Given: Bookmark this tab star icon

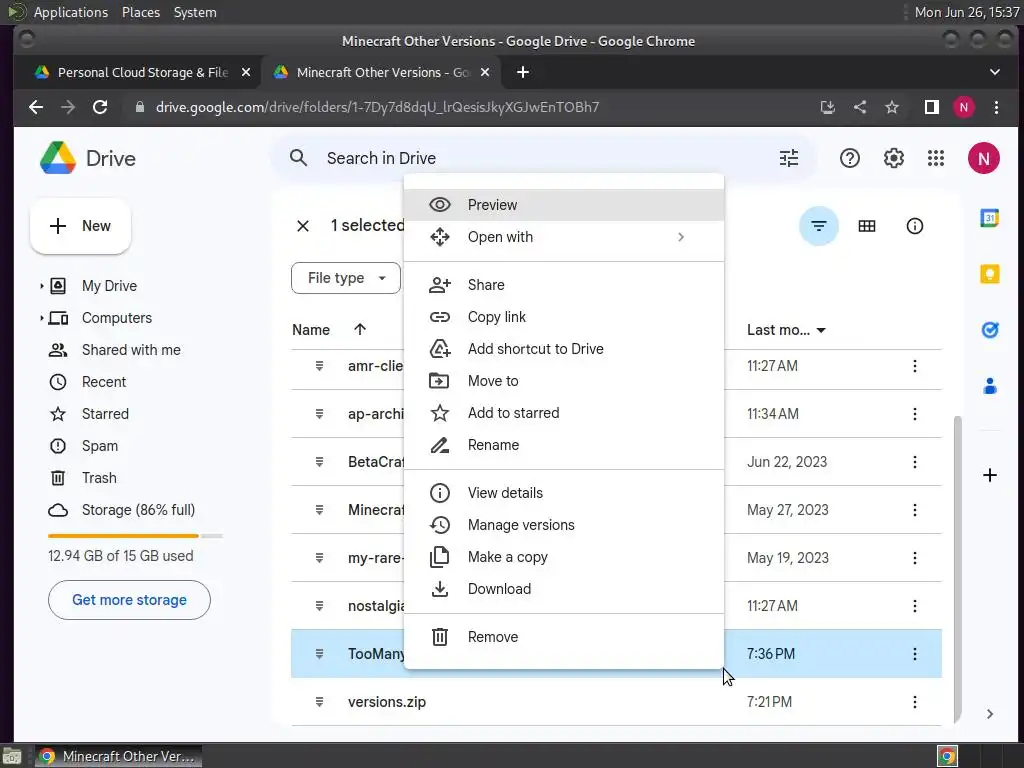Looking at the screenshot, I should (x=891, y=107).
